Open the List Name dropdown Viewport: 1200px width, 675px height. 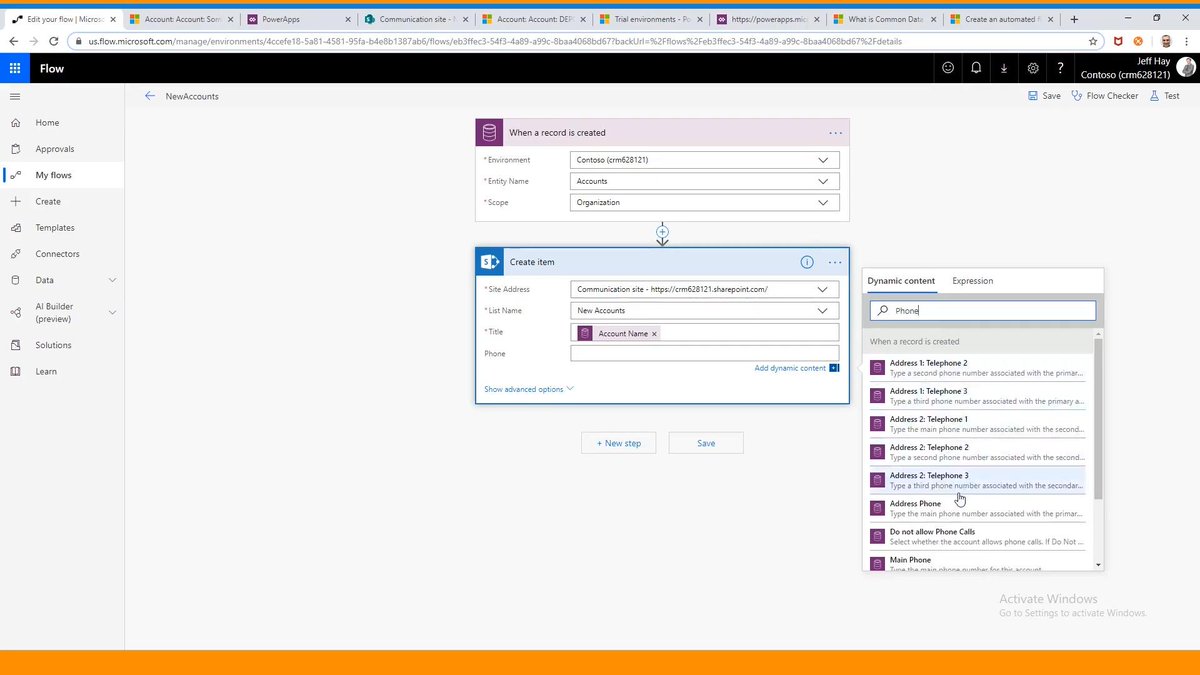pos(705,310)
